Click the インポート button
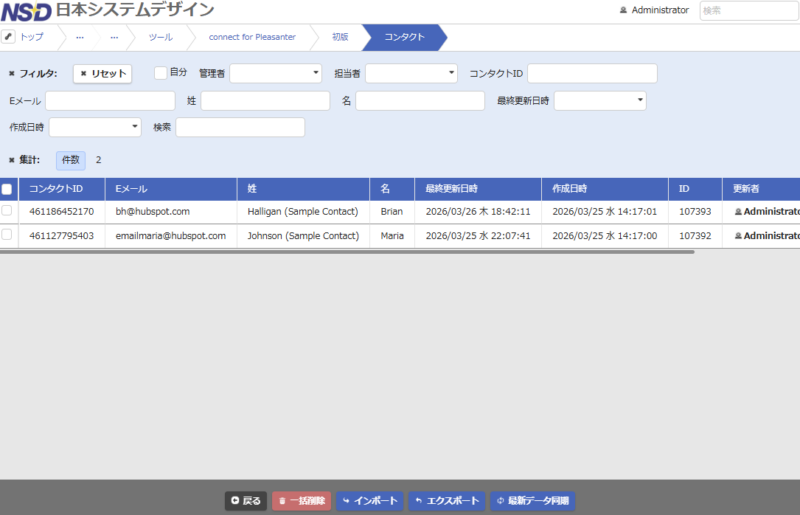800x515 pixels. pos(369,501)
